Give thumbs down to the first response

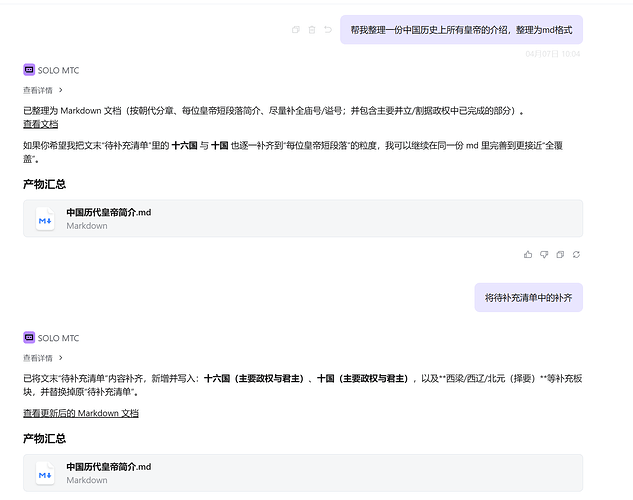(x=544, y=254)
